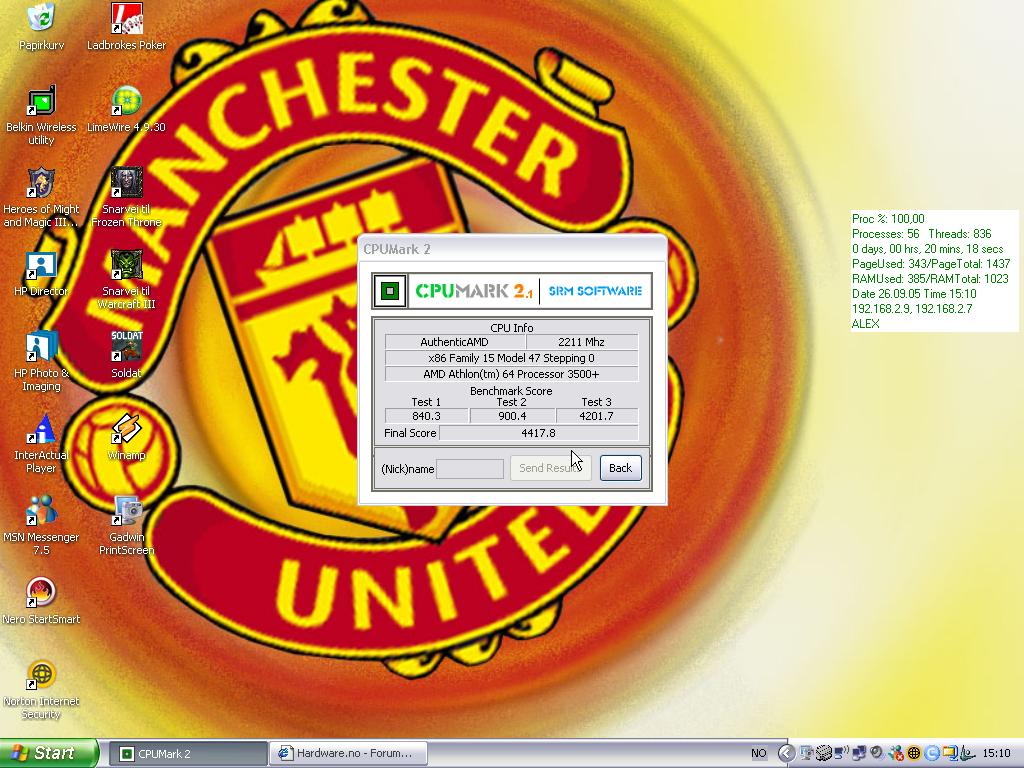Click the Test 1 score 840.3
The width and height of the screenshot is (1024, 768).
click(426, 416)
